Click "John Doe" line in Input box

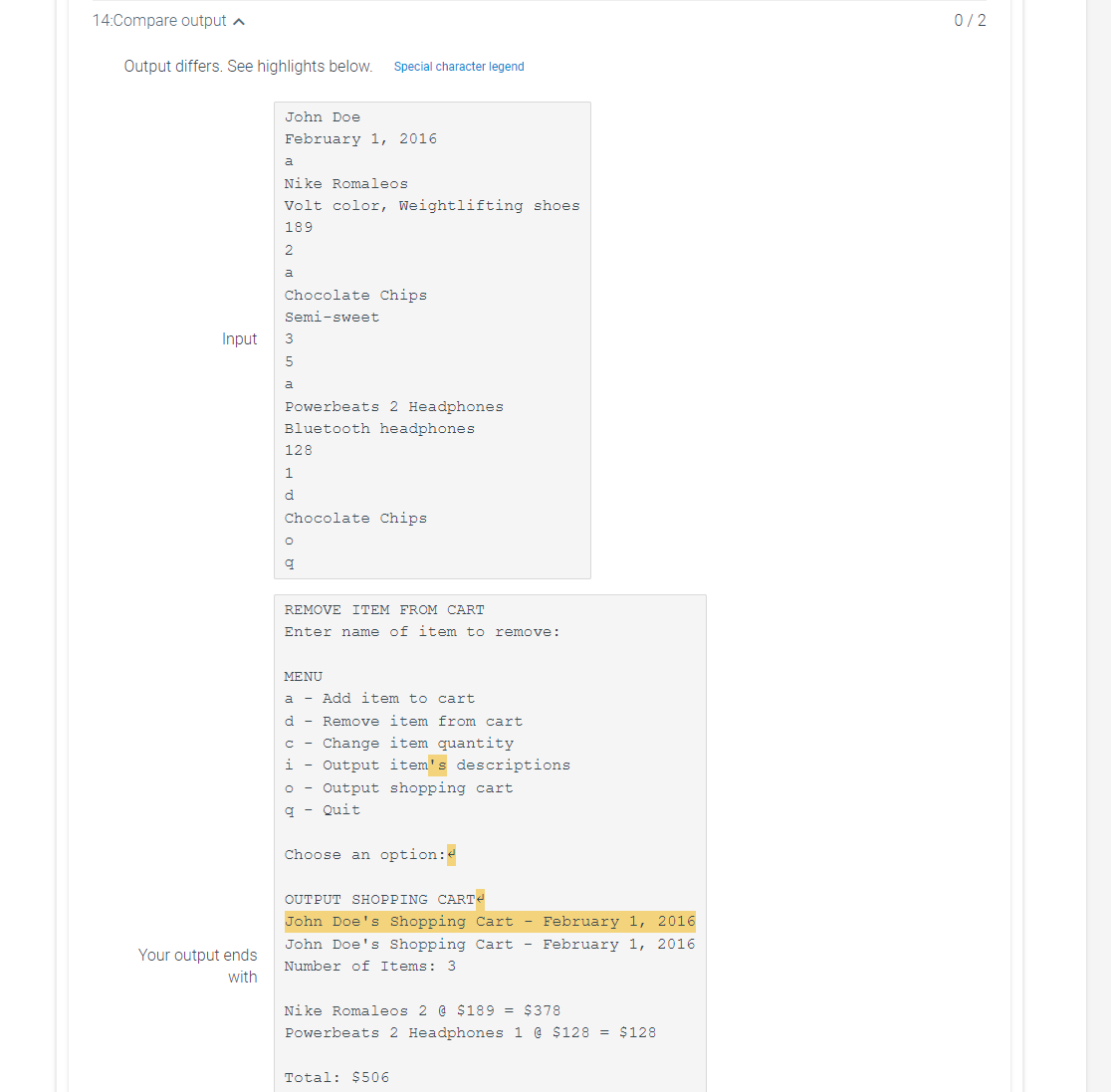(x=323, y=116)
